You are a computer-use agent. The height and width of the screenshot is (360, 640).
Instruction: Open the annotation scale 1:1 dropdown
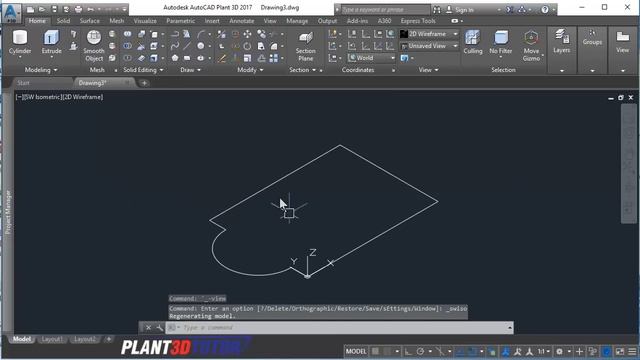544,351
